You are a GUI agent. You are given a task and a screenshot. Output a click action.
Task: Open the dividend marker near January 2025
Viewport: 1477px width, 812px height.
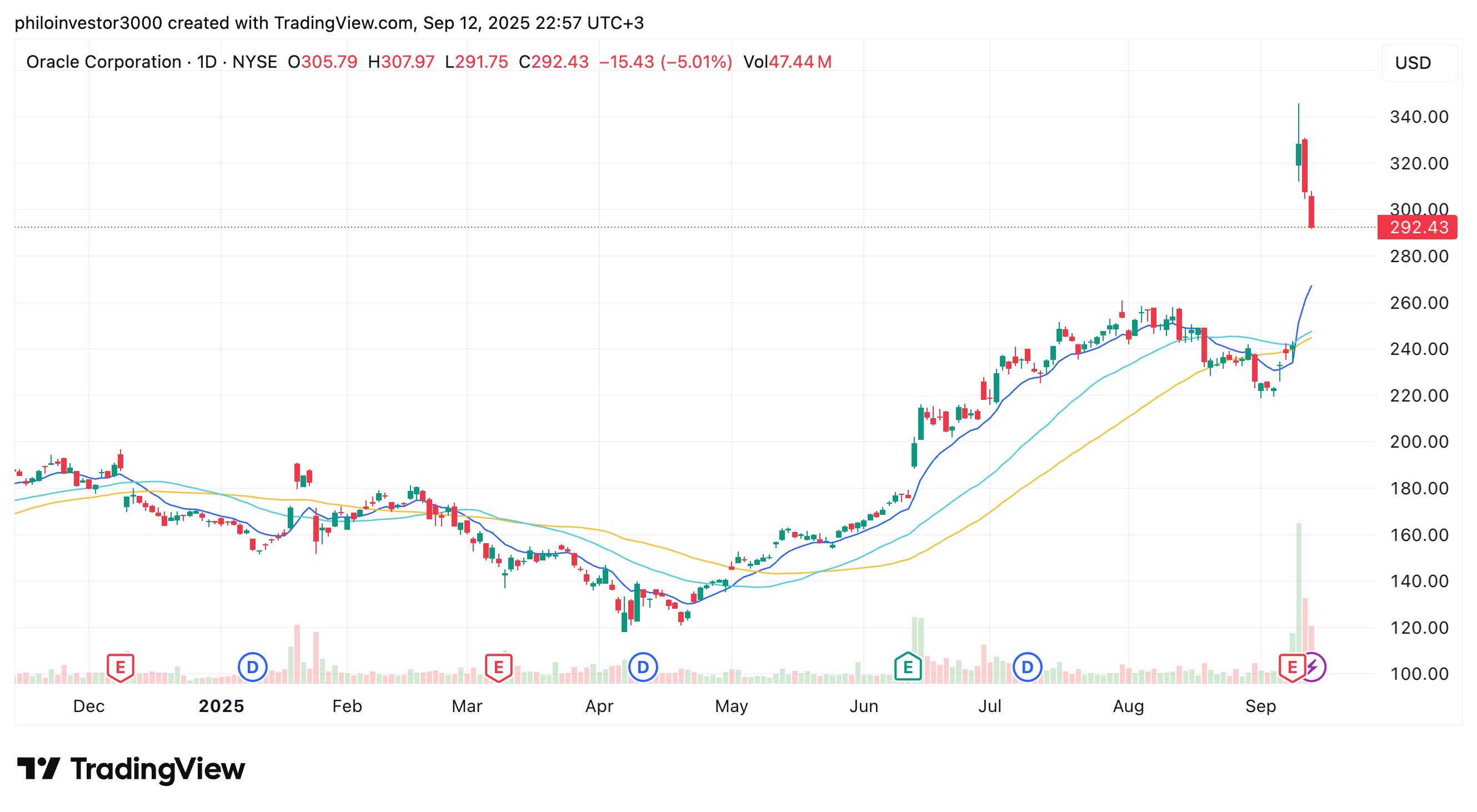coord(252,667)
